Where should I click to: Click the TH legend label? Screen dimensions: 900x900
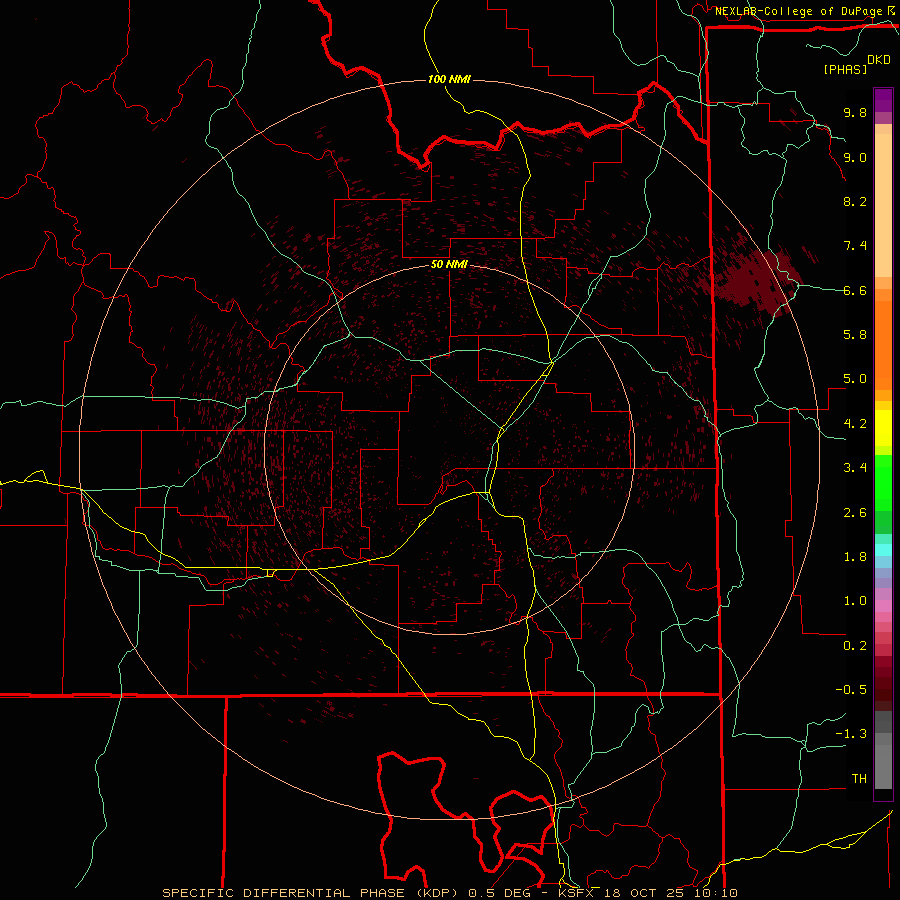[x=859, y=779]
